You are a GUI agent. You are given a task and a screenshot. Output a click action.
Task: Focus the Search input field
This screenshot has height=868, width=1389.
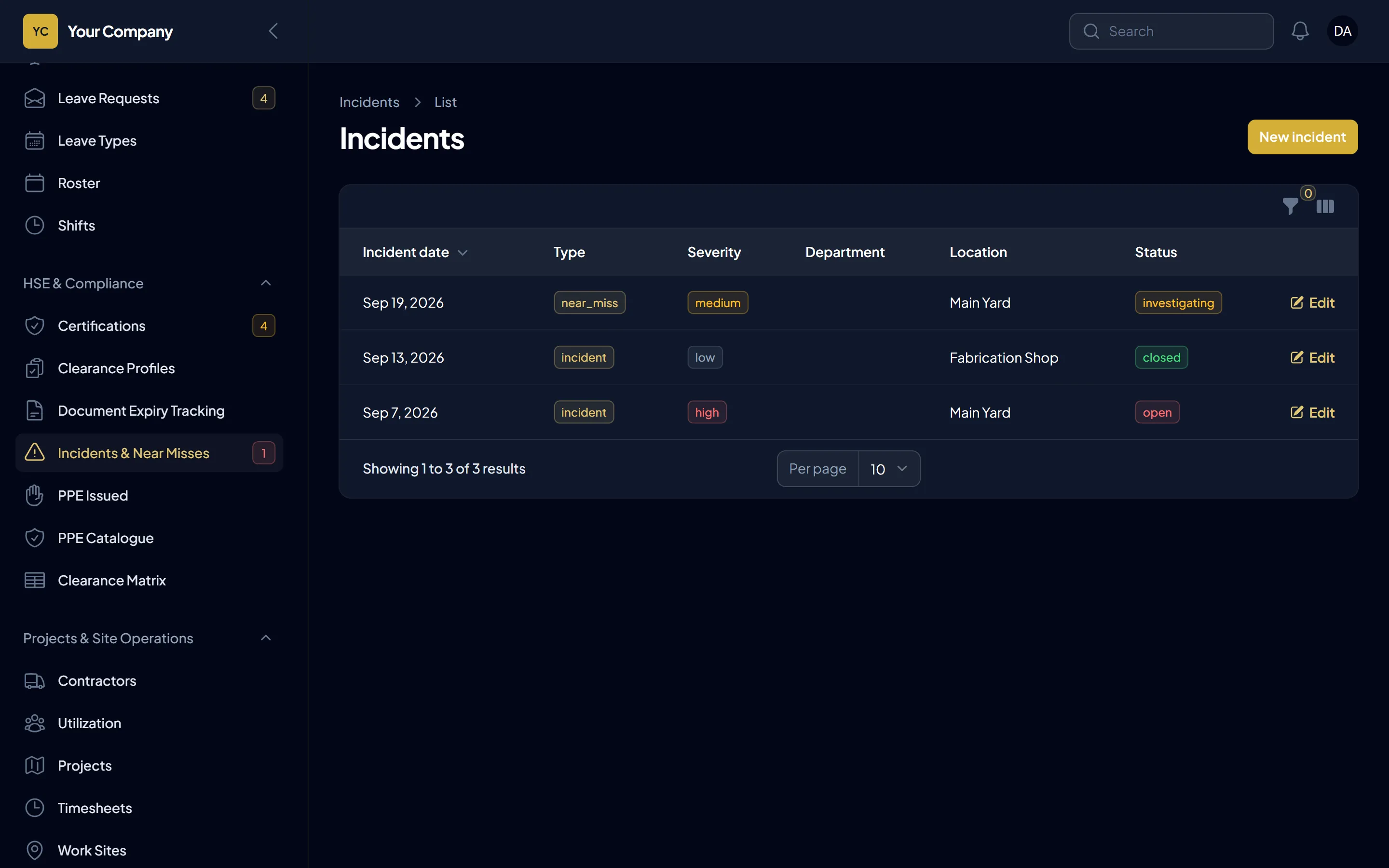click(1171, 31)
